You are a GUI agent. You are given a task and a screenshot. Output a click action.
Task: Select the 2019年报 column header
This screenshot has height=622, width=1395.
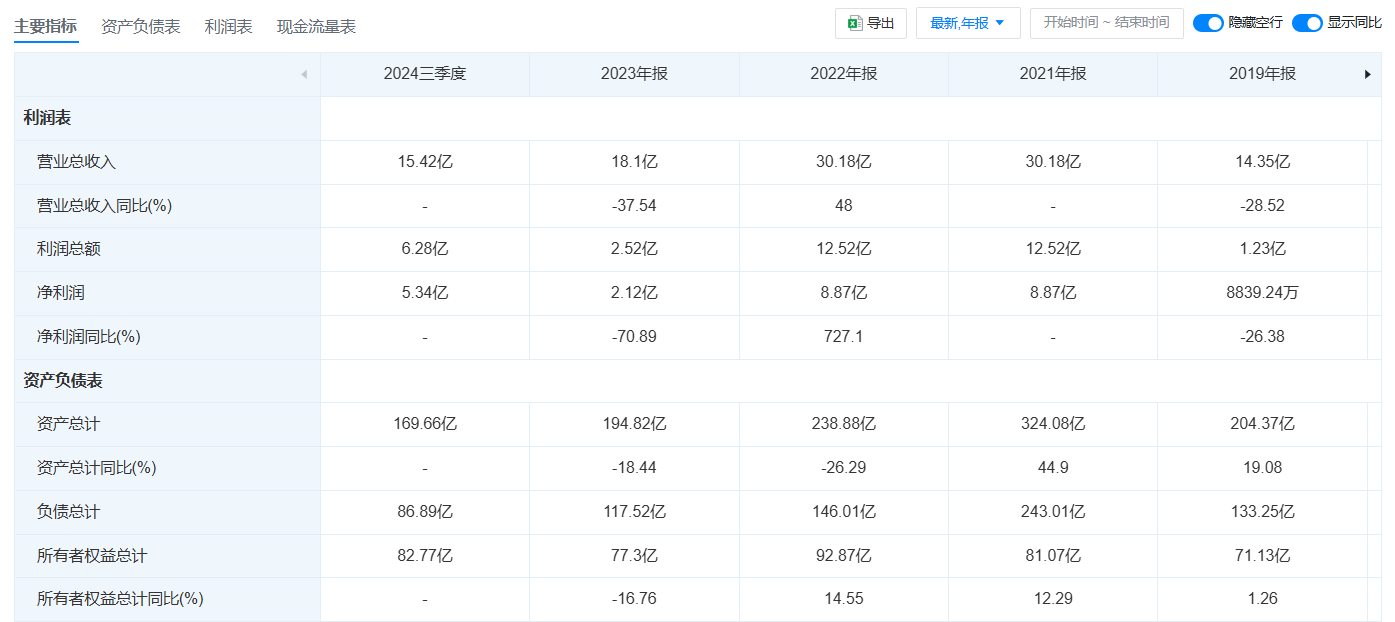pos(1262,74)
